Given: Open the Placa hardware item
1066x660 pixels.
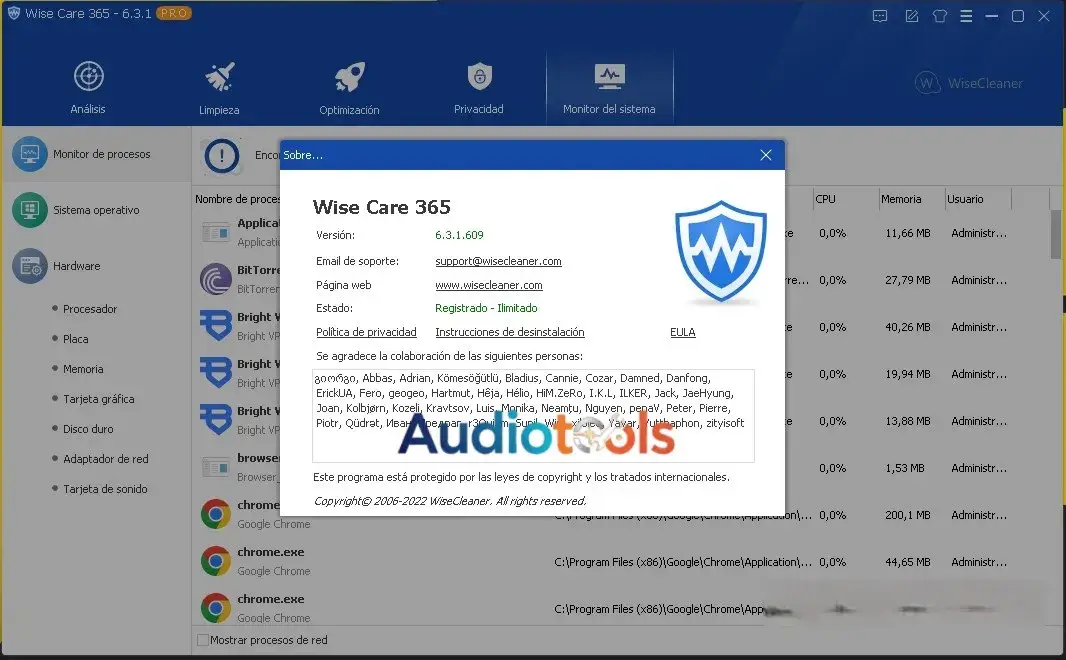Looking at the screenshot, I should pyautogui.click(x=75, y=338).
